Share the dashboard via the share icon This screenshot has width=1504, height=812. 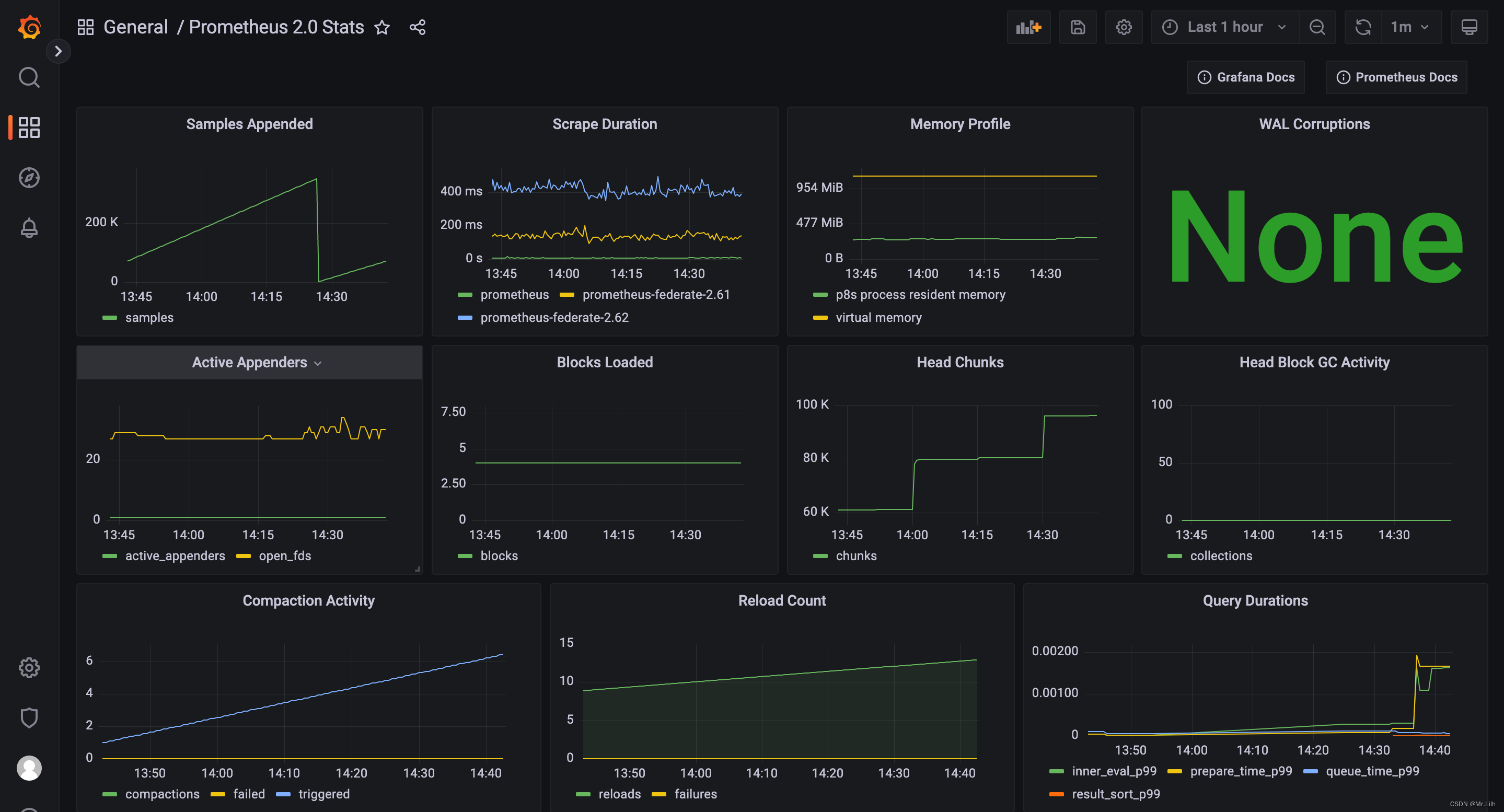coord(417,27)
